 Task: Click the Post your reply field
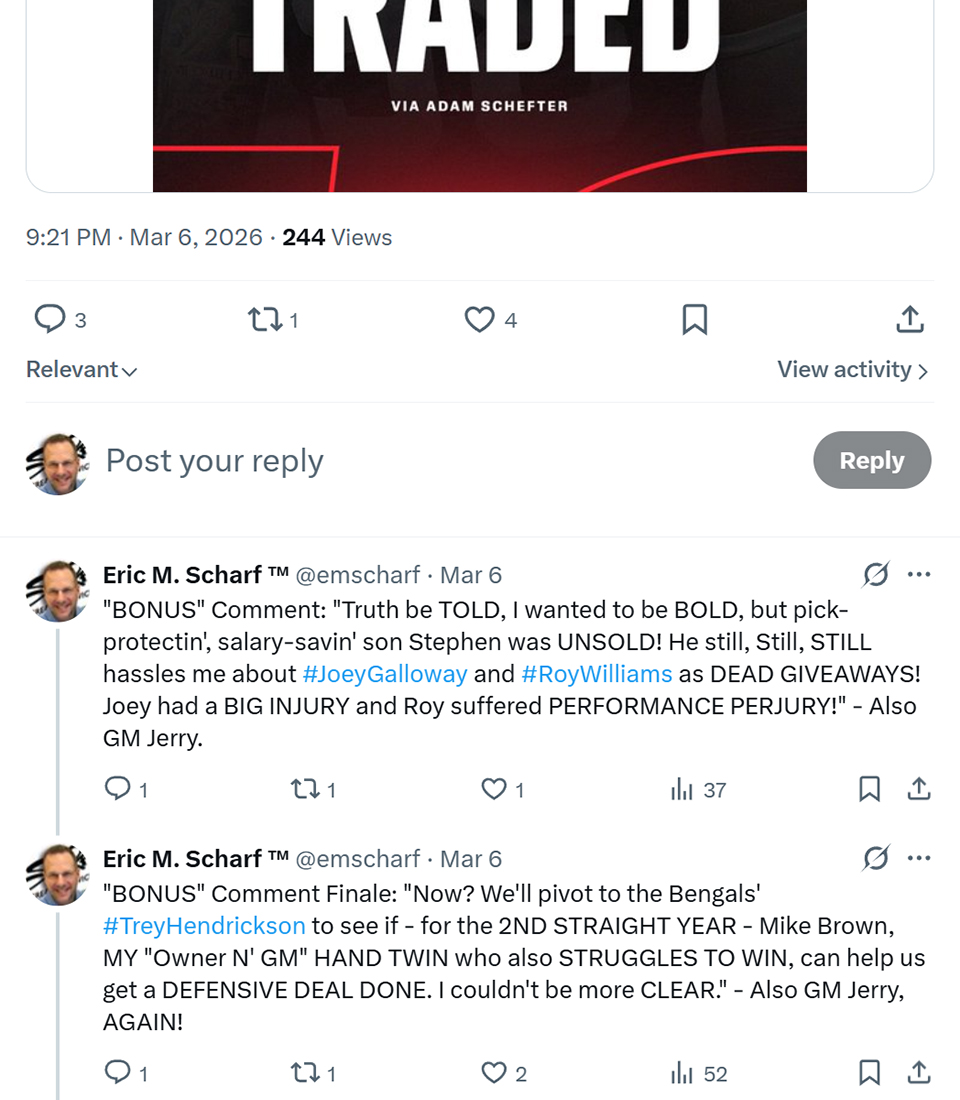coord(400,461)
